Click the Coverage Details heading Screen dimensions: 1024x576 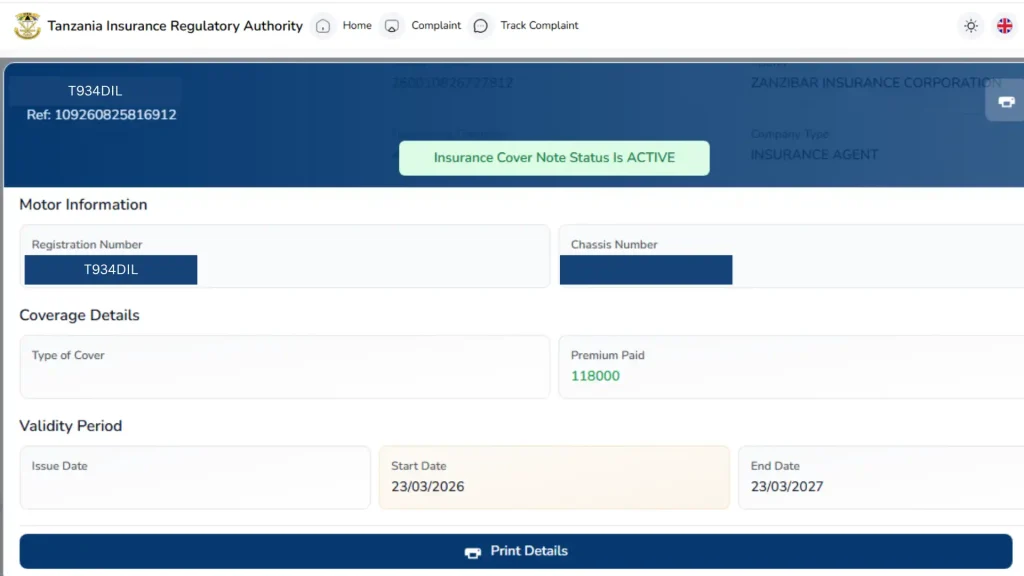pyautogui.click(x=79, y=315)
